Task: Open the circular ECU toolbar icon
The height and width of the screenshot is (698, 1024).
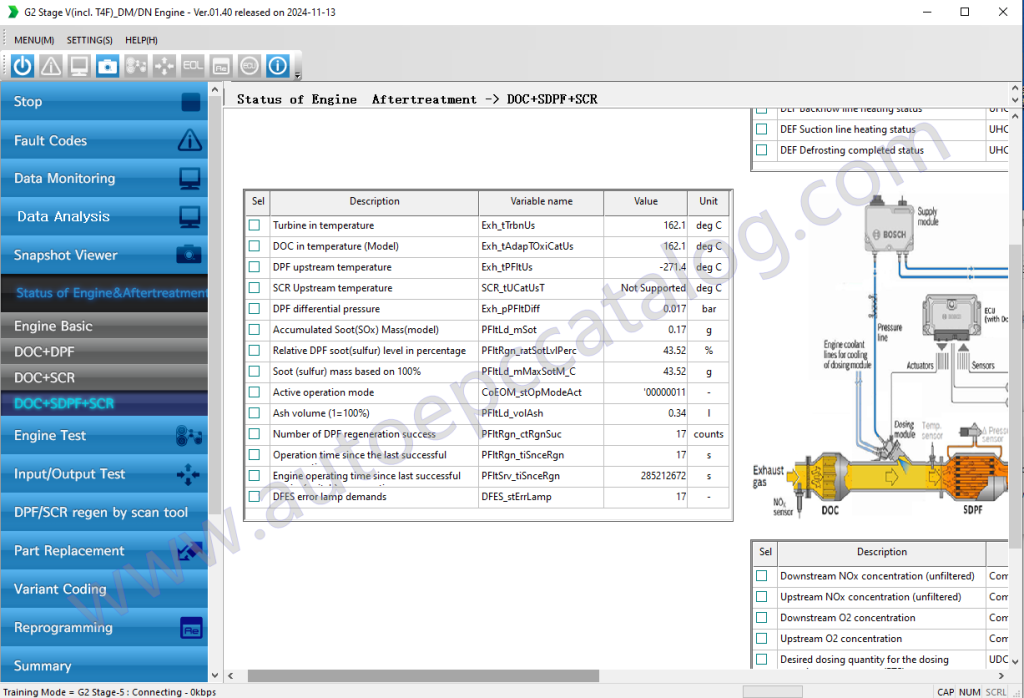Action: pyautogui.click(x=247, y=66)
